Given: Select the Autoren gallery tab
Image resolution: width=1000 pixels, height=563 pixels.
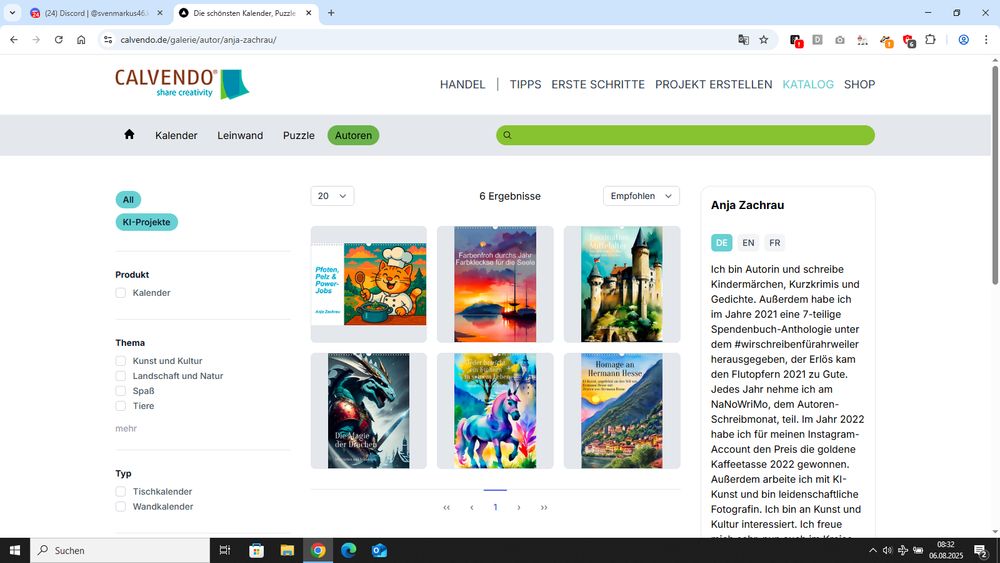Looking at the screenshot, I should tap(353, 135).
